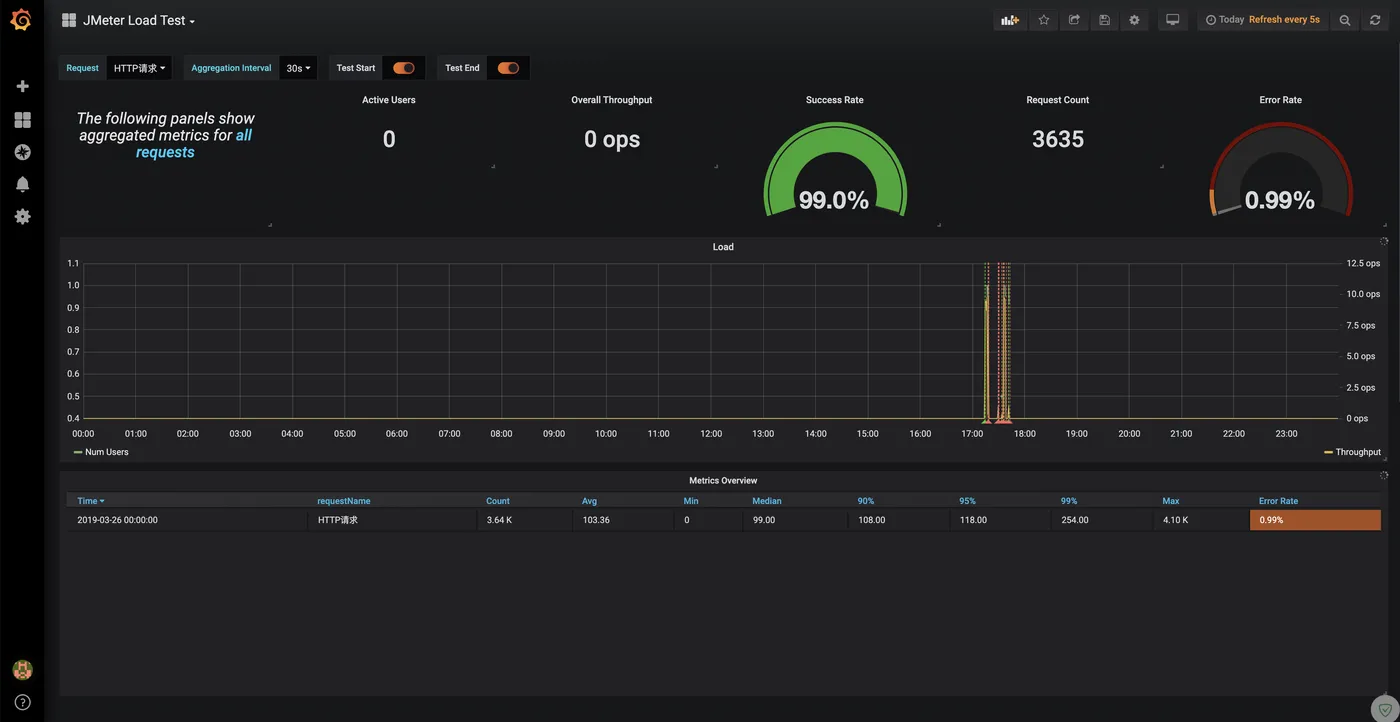Click the 95% column header
Image resolution: width=1400 pixels, height=722 pixels.
coord(967,501)
